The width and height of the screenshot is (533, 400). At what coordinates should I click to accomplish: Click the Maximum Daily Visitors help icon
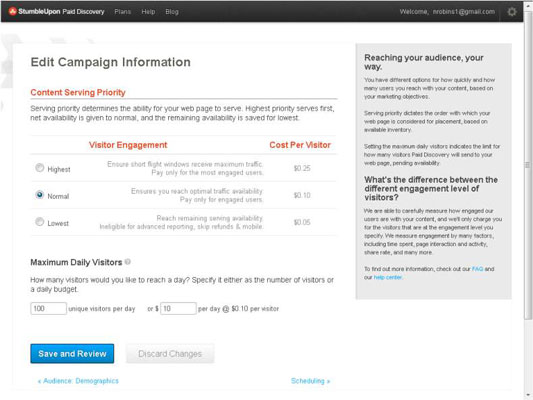128,262
